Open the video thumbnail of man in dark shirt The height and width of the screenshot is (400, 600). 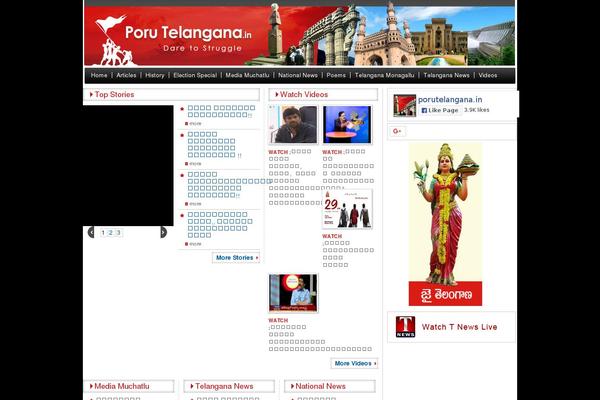[x=293, y=125]
